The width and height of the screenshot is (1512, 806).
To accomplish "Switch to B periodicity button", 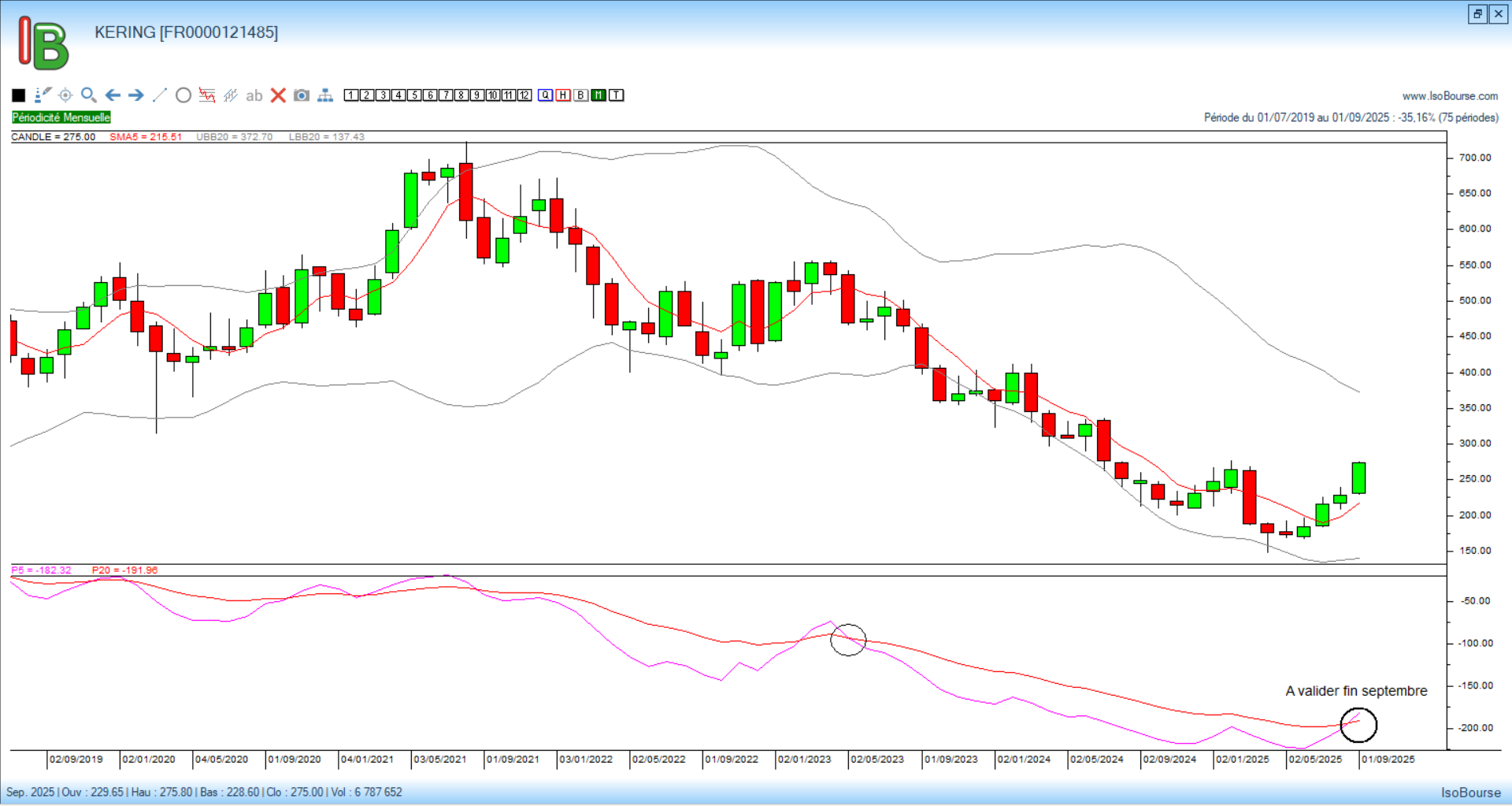I will [581, 95].
